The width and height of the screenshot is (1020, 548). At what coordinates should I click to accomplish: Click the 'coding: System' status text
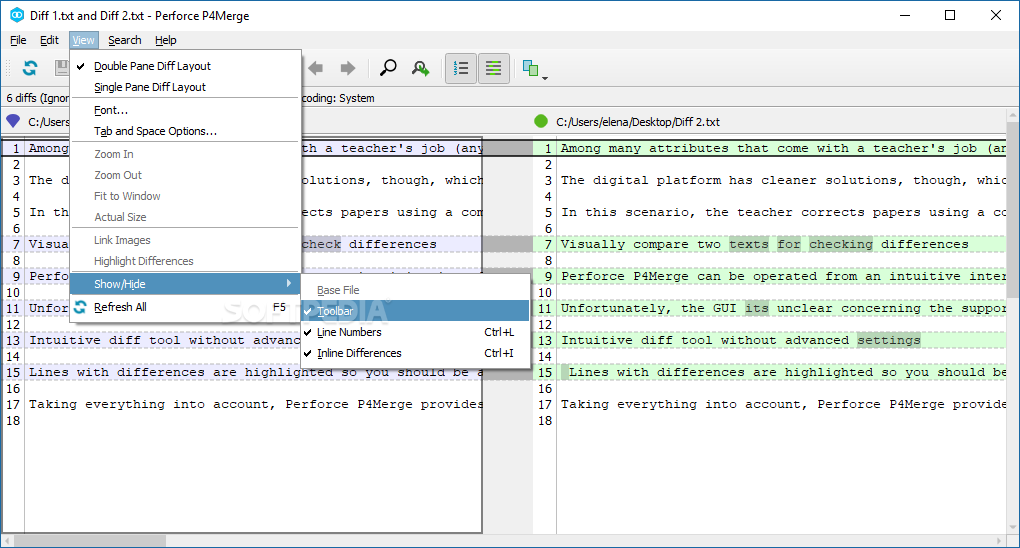tap(338, 98)
